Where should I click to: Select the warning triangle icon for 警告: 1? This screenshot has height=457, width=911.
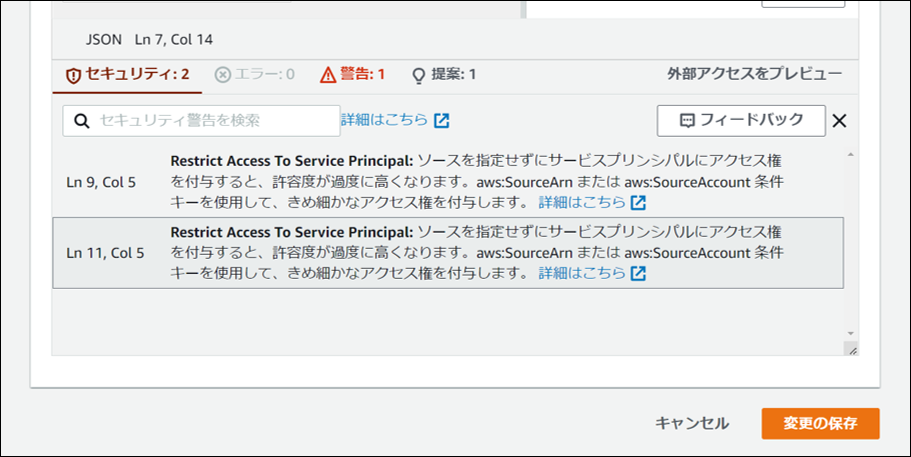(328, 75)
